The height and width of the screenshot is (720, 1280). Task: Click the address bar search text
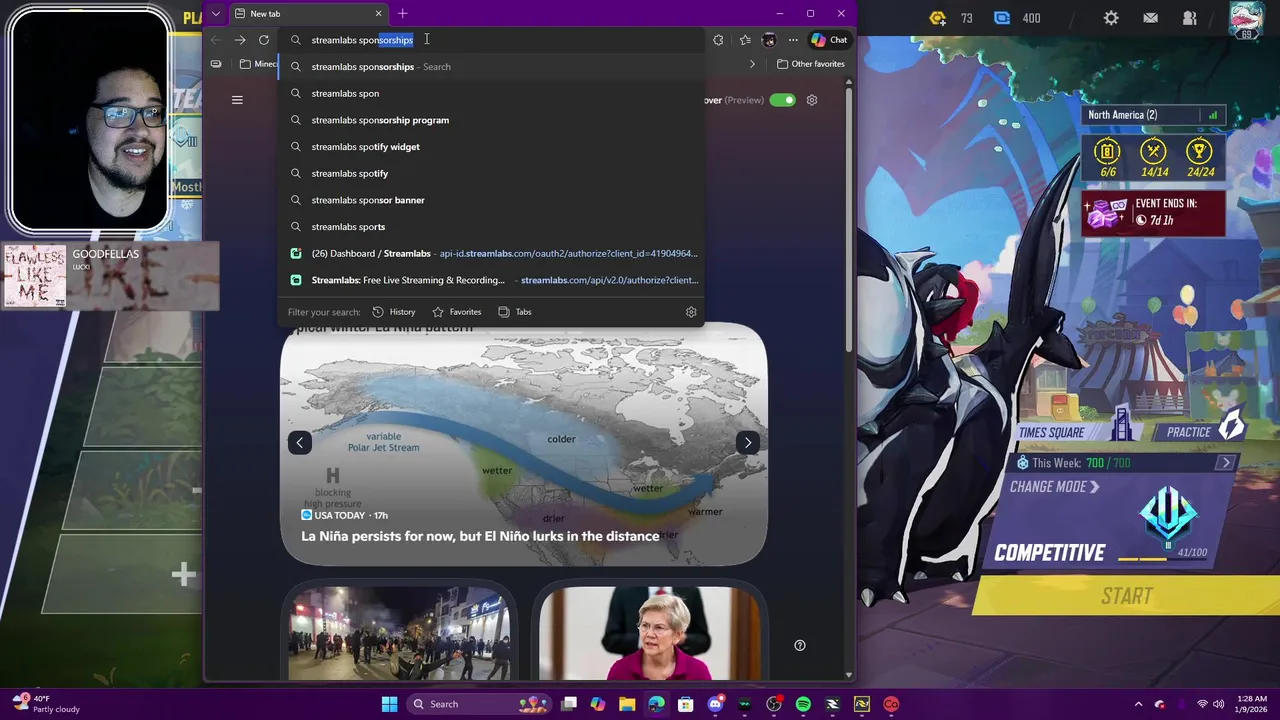pos(362,40)
